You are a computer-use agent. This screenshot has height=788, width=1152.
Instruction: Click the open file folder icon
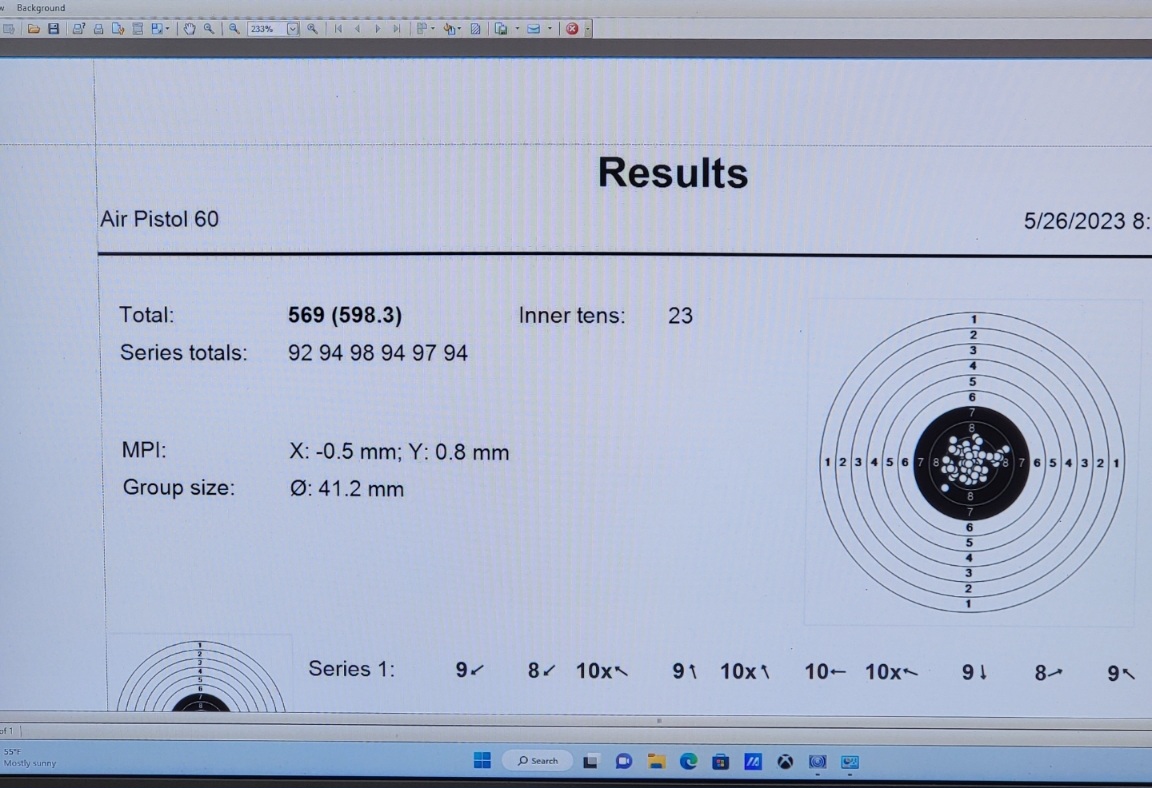33,29
